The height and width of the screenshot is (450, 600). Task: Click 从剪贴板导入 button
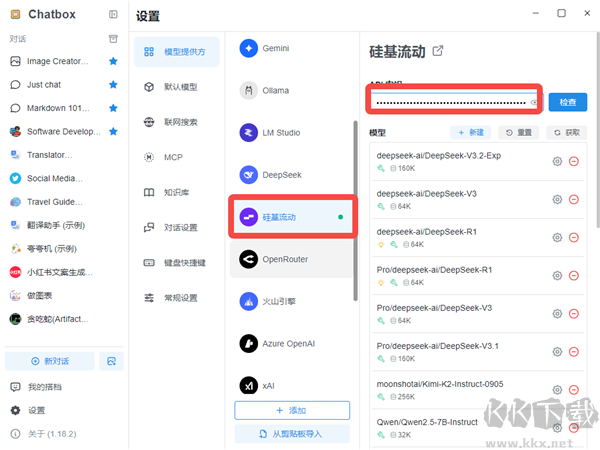292,434
